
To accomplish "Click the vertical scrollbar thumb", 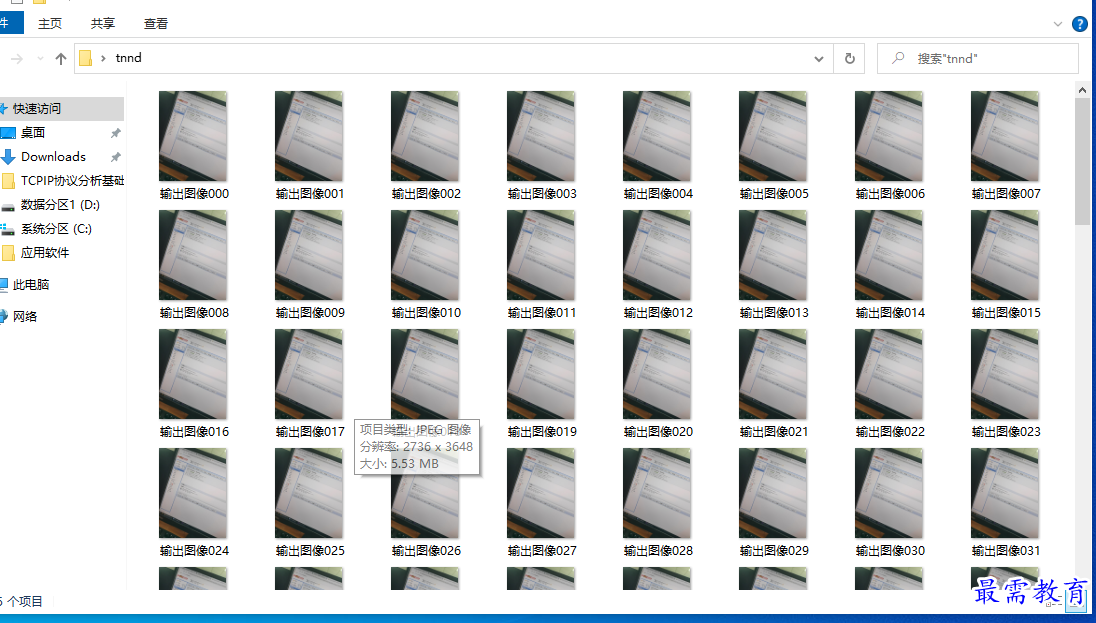I will pyautogui.click(x=1082, y=162).
